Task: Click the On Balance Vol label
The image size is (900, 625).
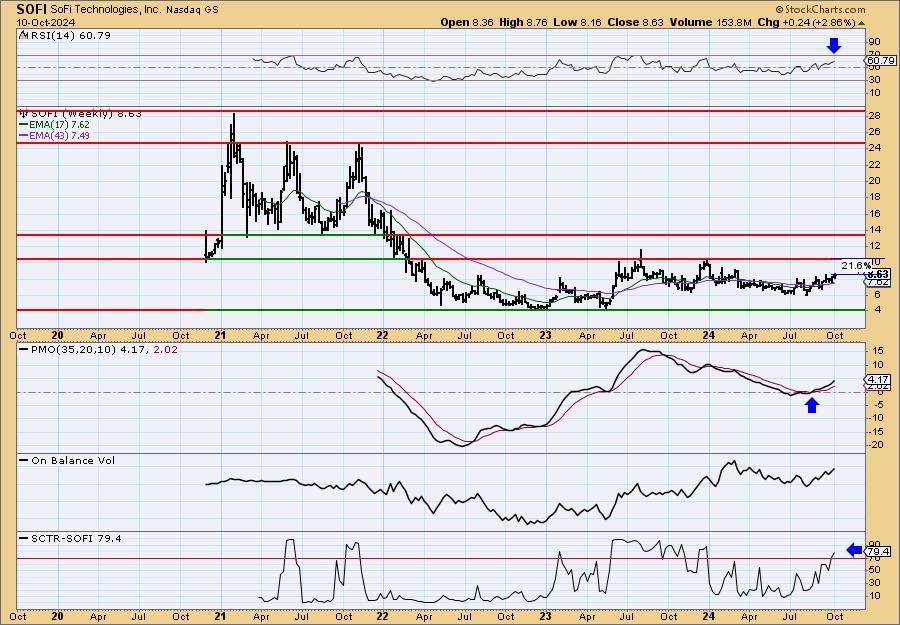Action: pos(73,460)
